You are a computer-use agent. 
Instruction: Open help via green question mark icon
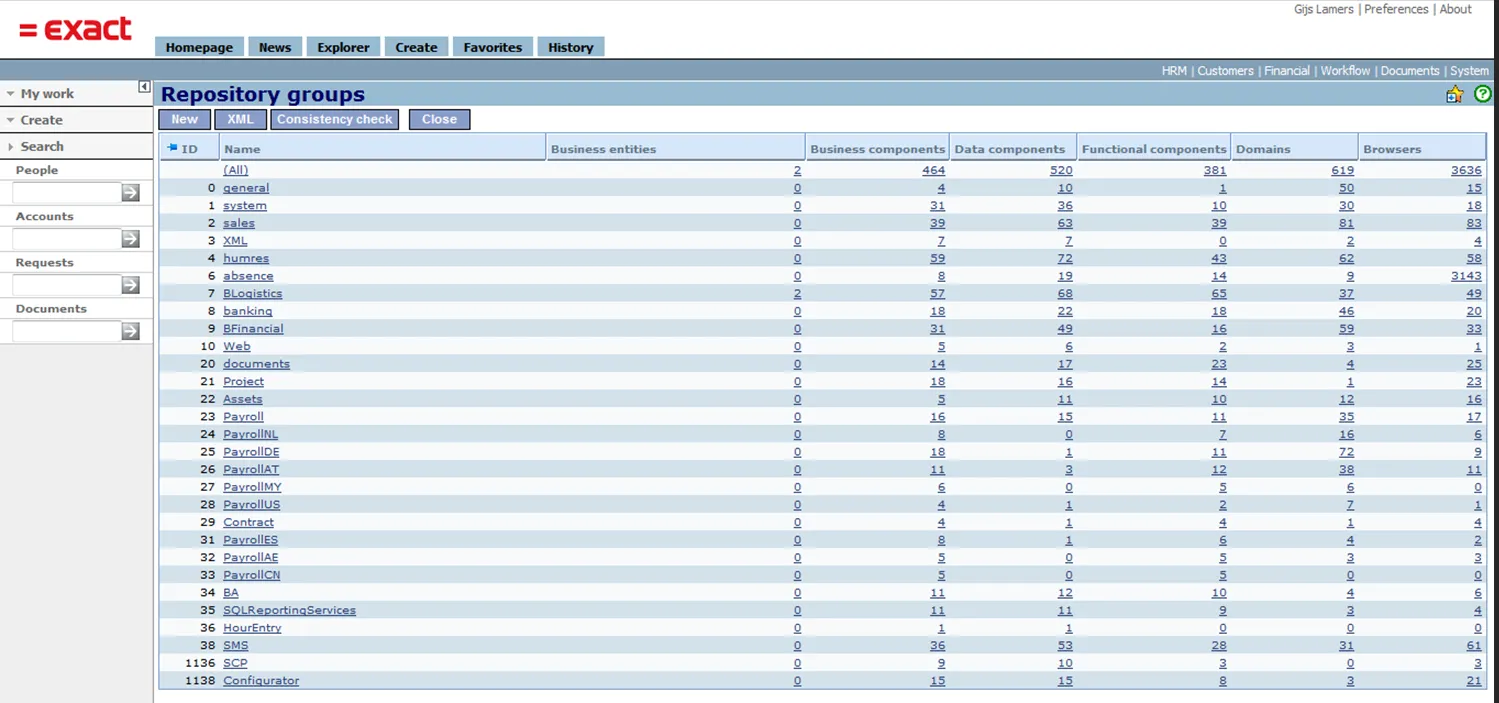1482,94
